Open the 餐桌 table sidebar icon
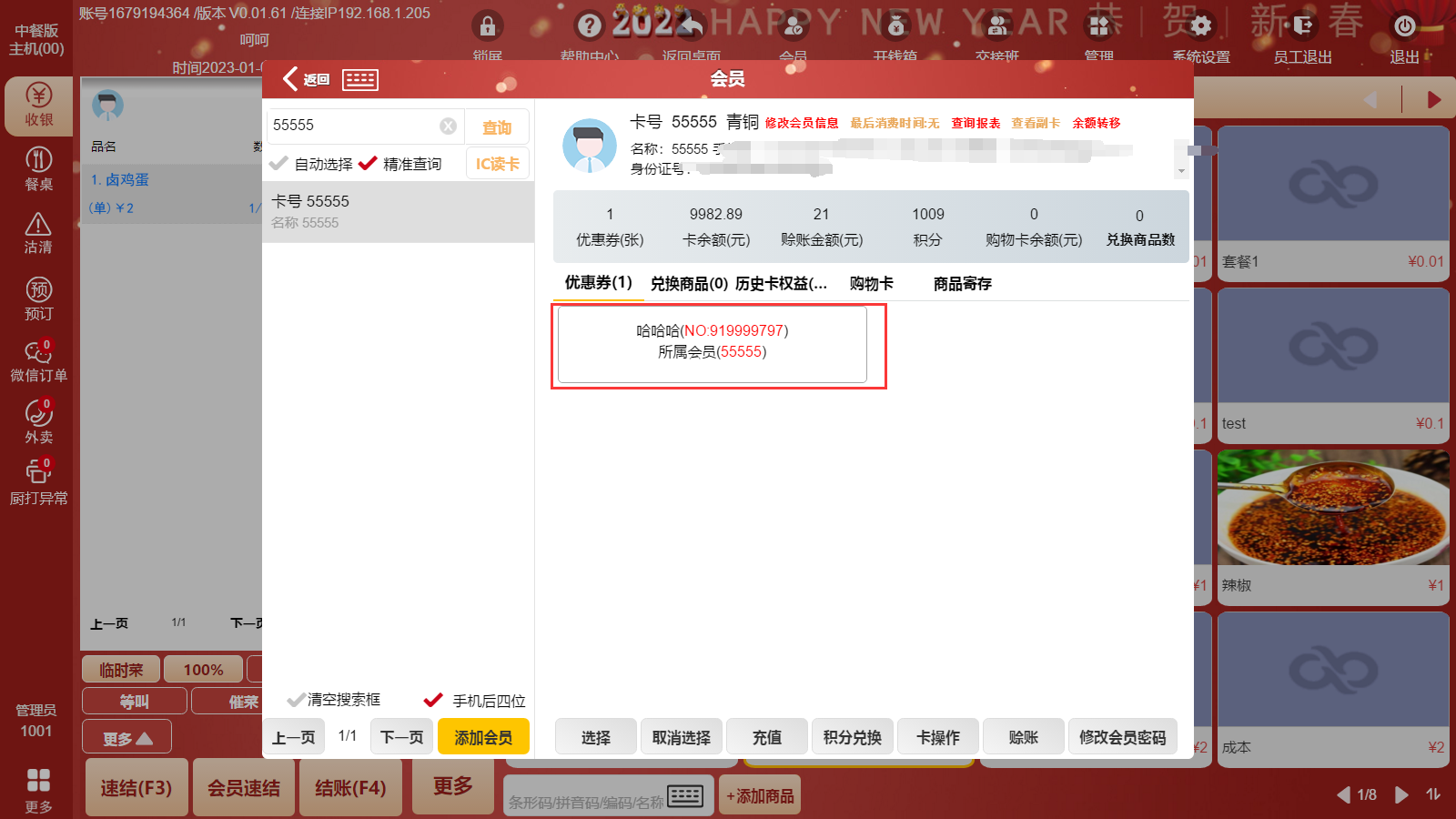The width and height of the screenshot is (1456, 819). point(38,170)
